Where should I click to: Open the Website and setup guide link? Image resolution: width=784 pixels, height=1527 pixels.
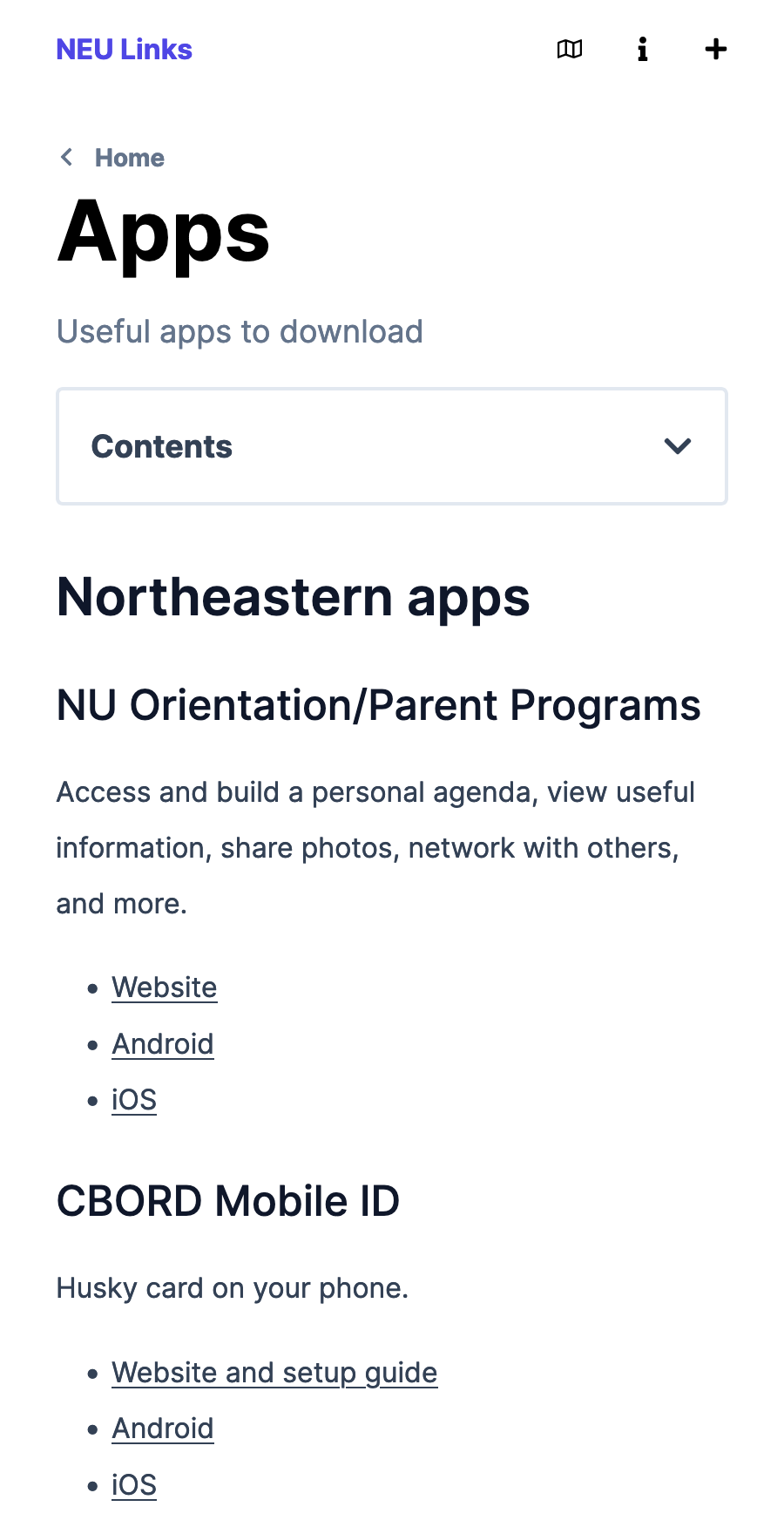(x=274, y=1373)
